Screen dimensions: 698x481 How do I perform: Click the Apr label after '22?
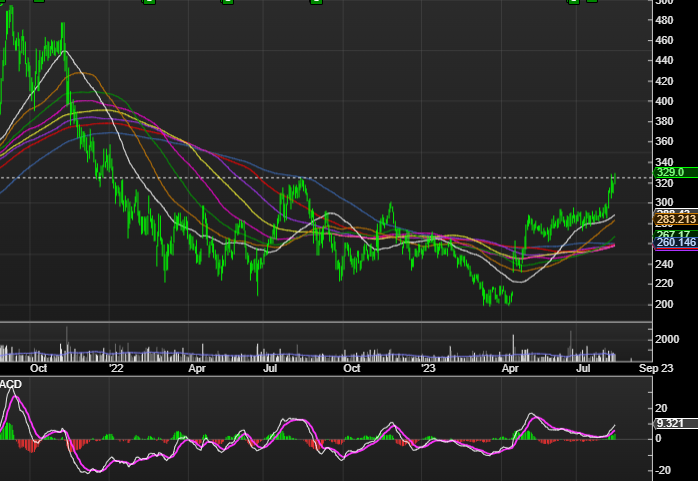pos(197,368)
